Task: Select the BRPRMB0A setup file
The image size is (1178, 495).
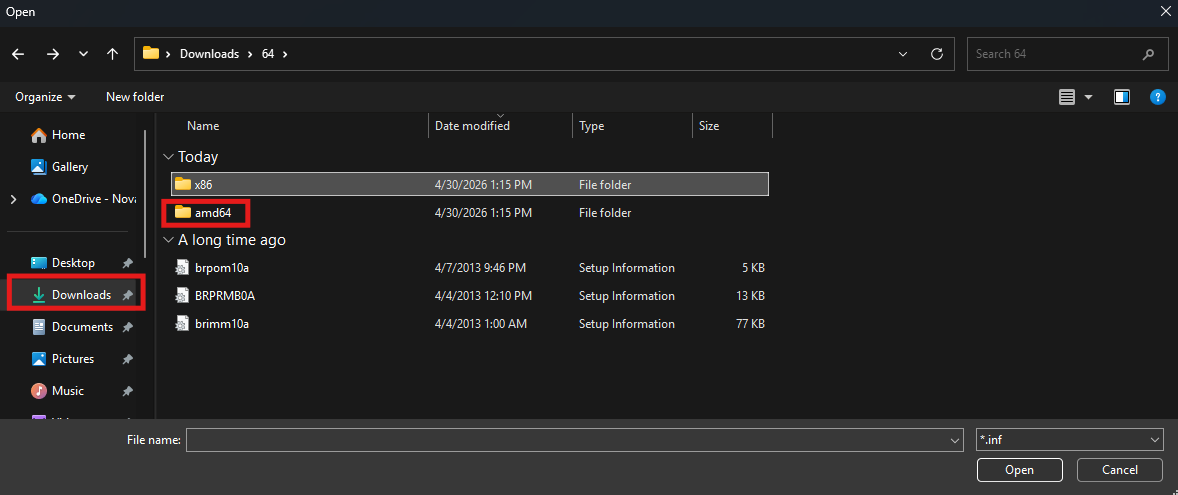Action: 469,296
